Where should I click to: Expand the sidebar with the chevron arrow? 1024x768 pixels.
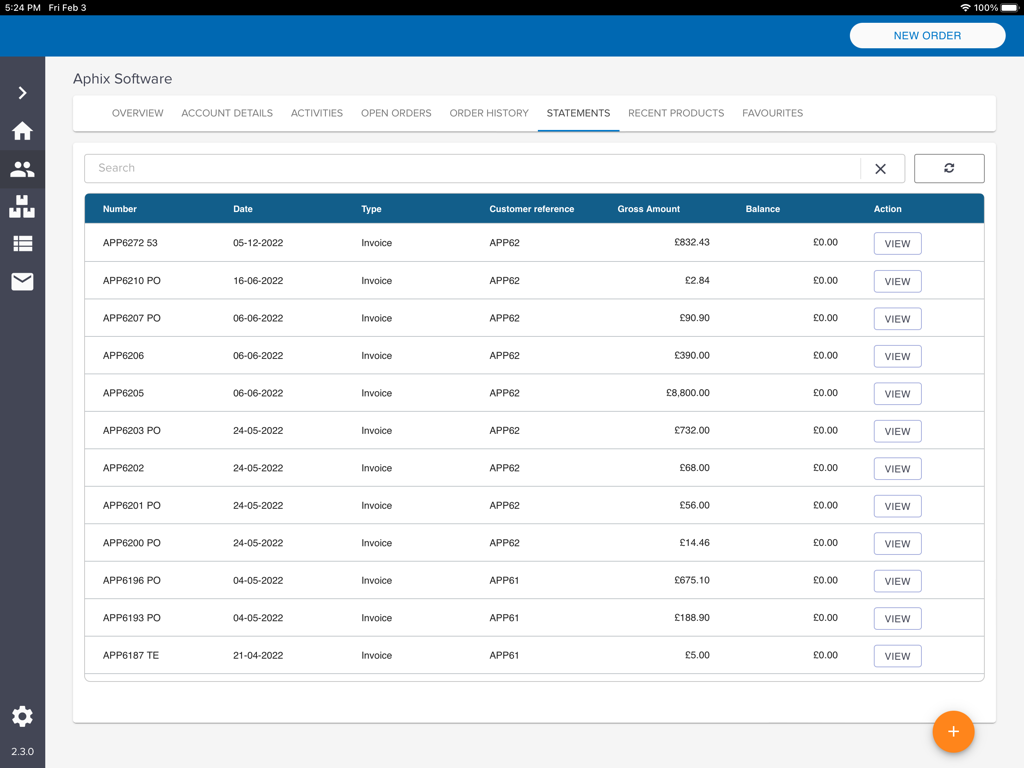tap(22, 92)
